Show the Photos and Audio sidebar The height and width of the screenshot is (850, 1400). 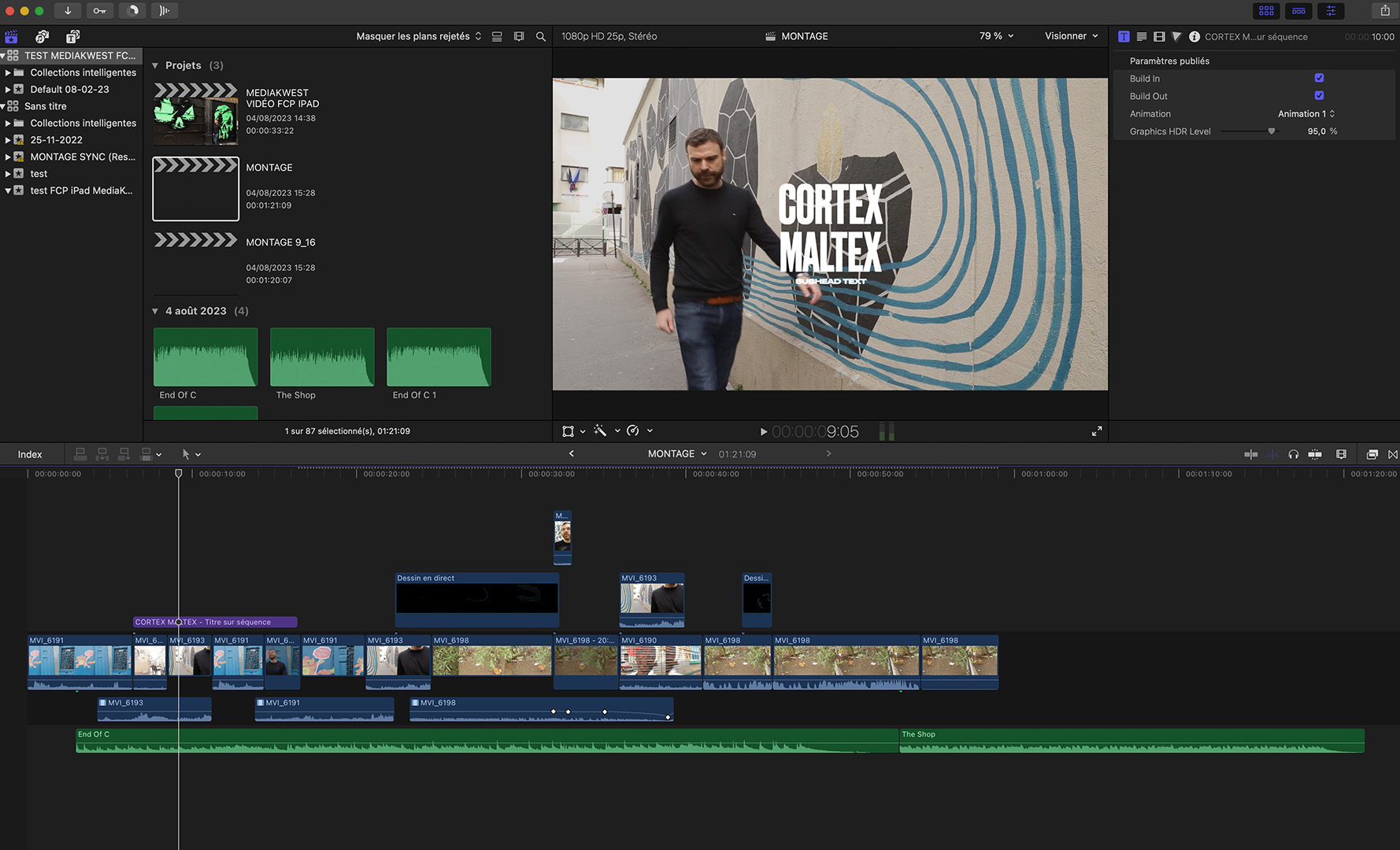[x=42, y=37]
